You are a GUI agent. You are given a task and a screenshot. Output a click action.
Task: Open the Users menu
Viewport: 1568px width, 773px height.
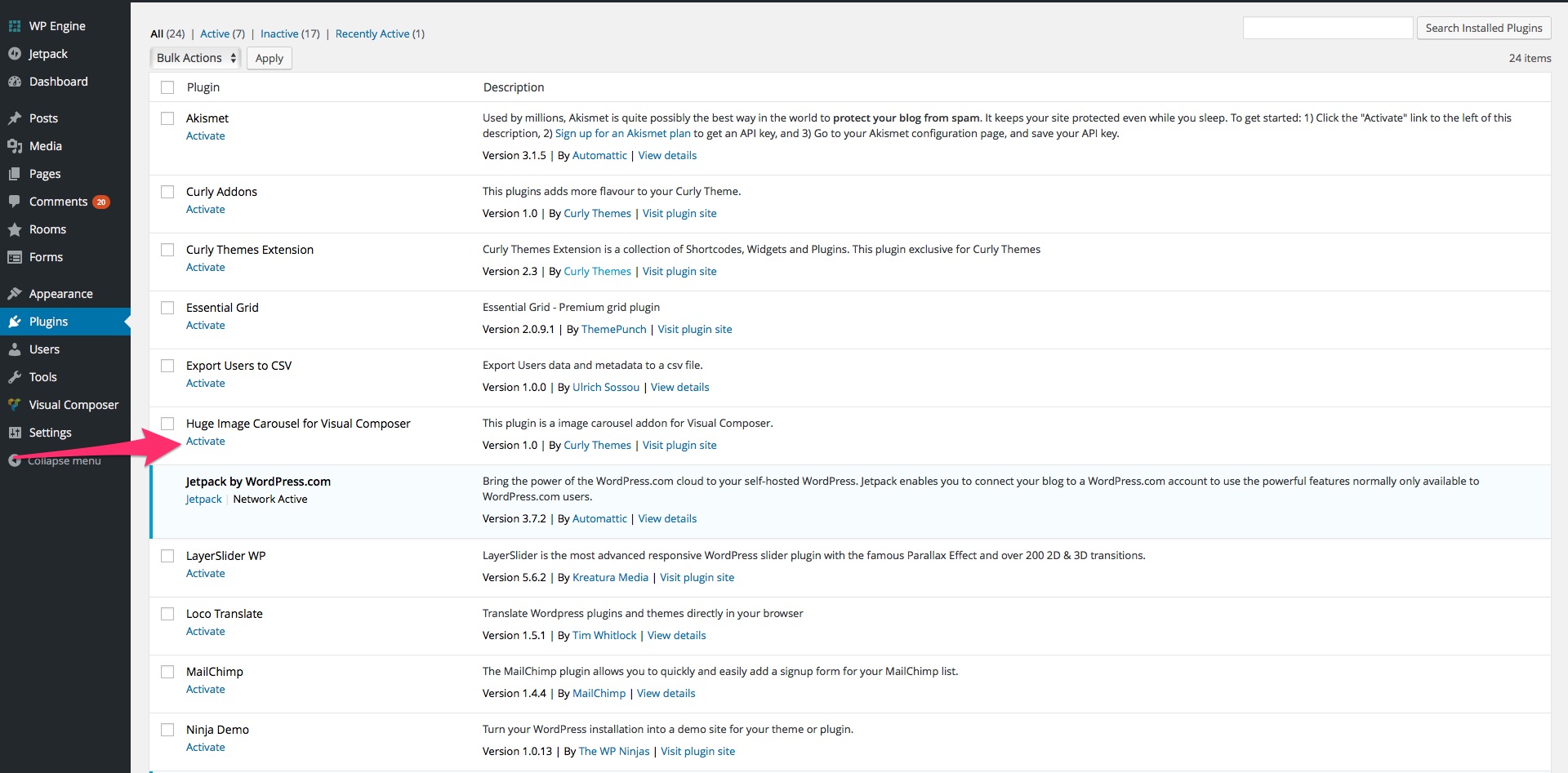[x=44, y=349]
